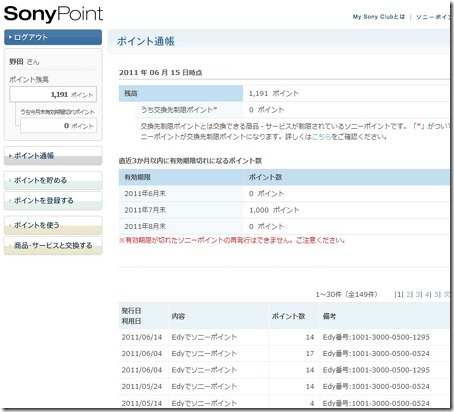Click the 内容 column header
The image size is (454, 412).
tap(219, 316)
